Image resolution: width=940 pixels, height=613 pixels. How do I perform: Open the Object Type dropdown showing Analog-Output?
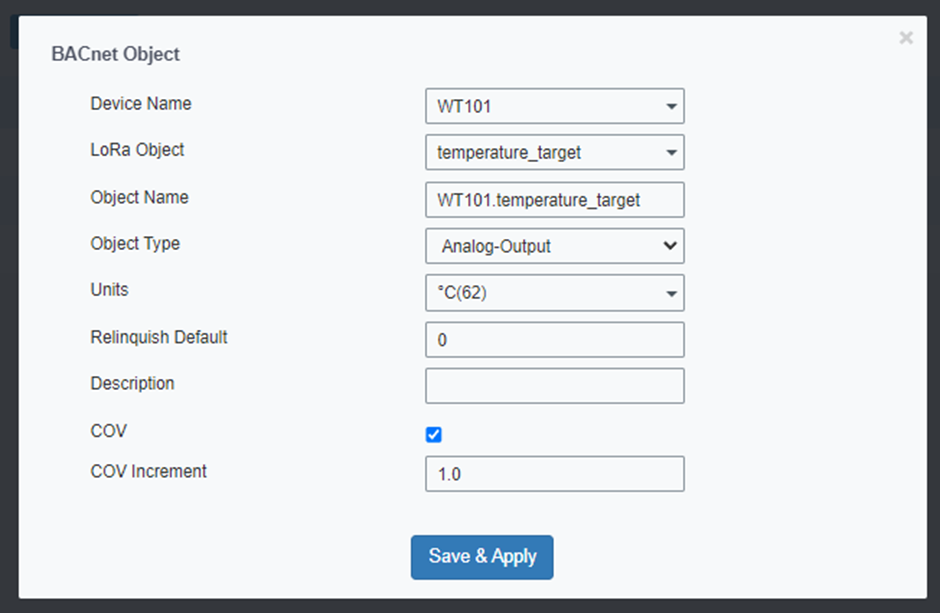pos(555,246)
